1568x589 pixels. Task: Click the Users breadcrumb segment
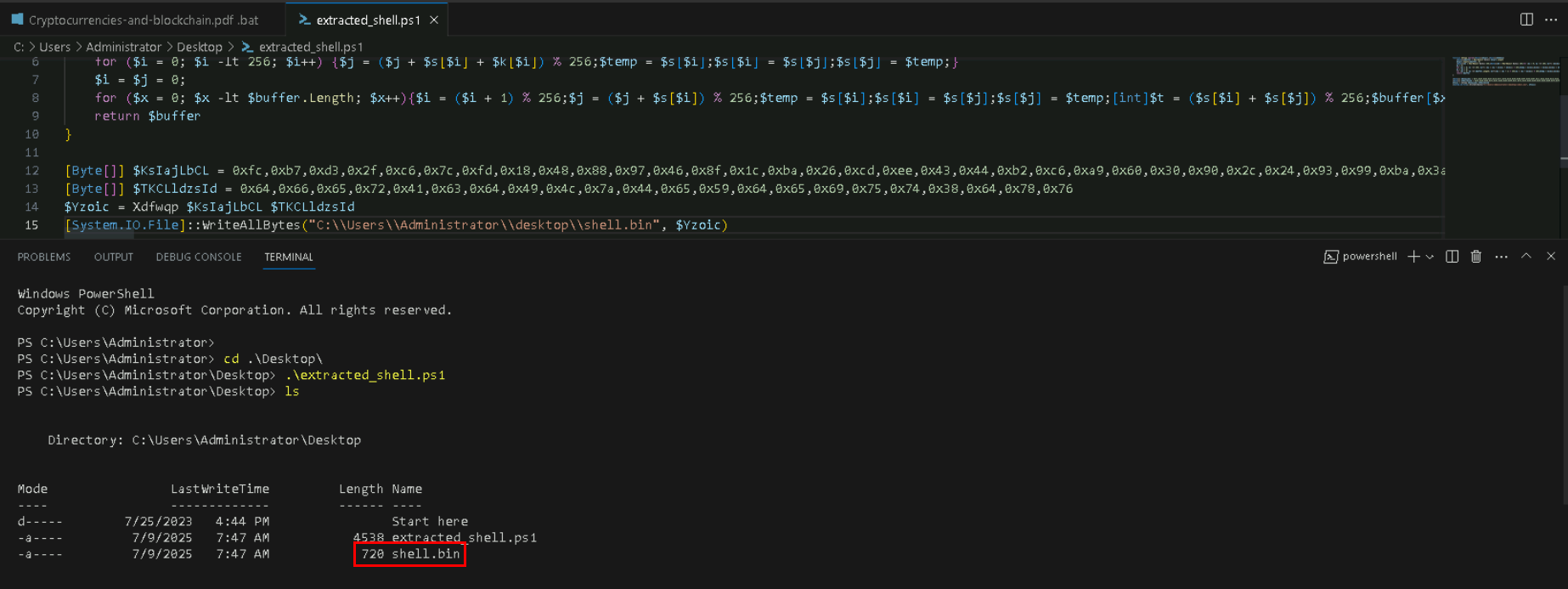click(54, 47)
